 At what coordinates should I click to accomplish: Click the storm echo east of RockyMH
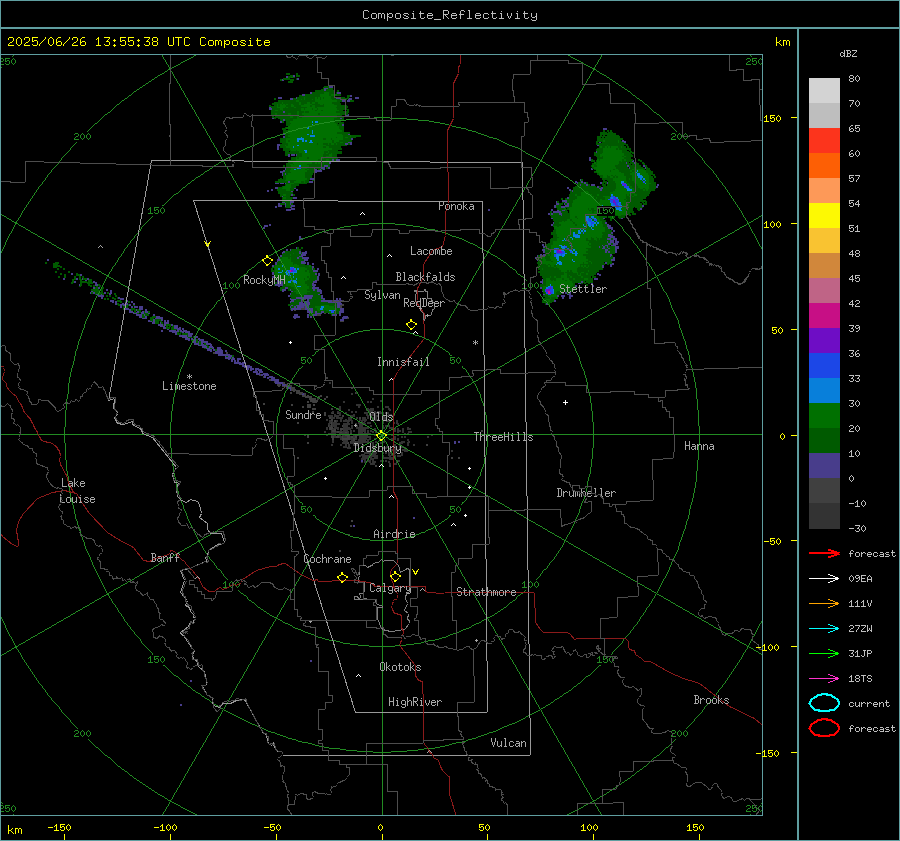point(306,284)
